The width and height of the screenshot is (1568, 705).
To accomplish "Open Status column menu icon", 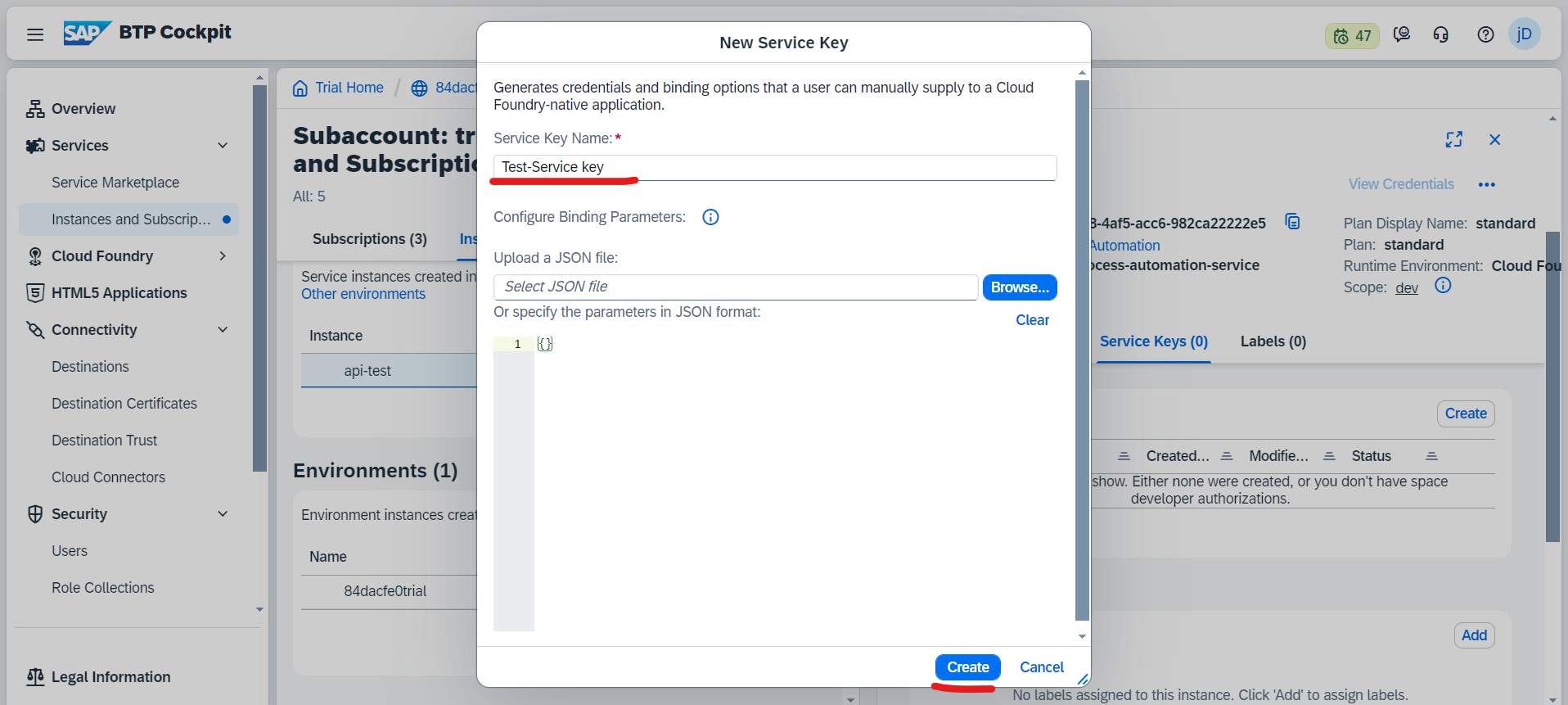I will point(1431,456).
